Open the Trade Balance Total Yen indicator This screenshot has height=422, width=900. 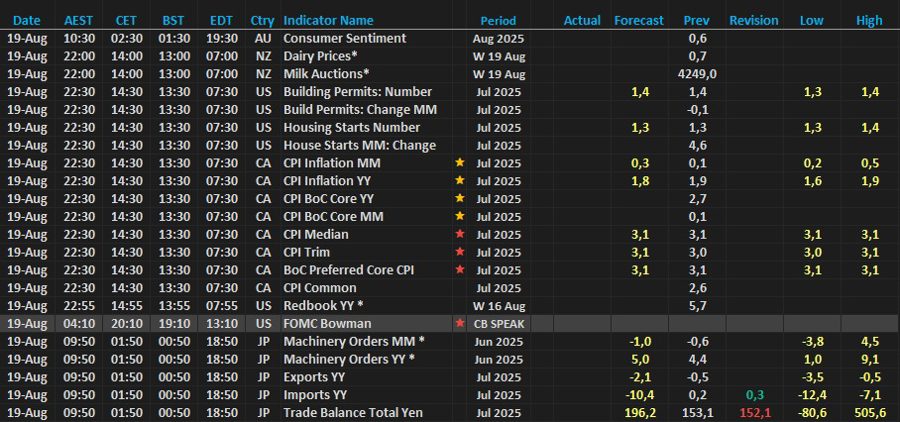pos(350,413)
